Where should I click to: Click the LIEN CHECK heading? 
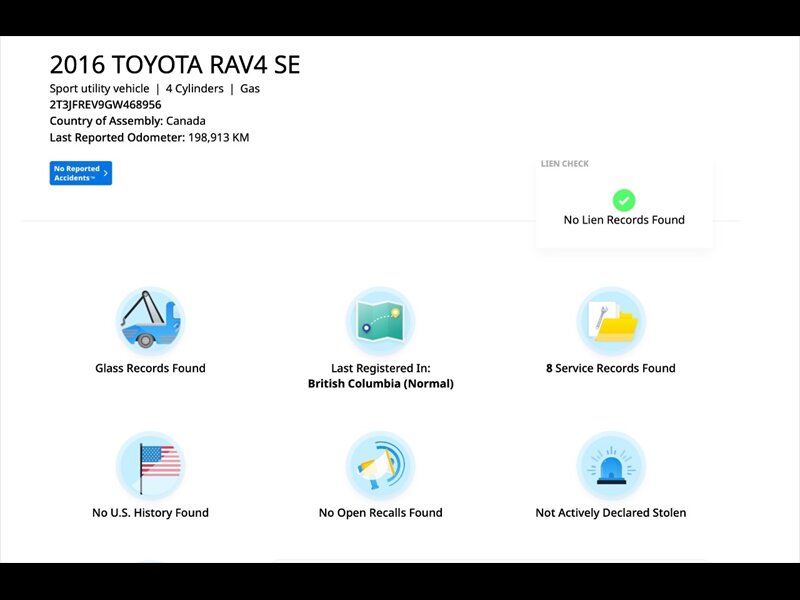(x=565, y=164)
